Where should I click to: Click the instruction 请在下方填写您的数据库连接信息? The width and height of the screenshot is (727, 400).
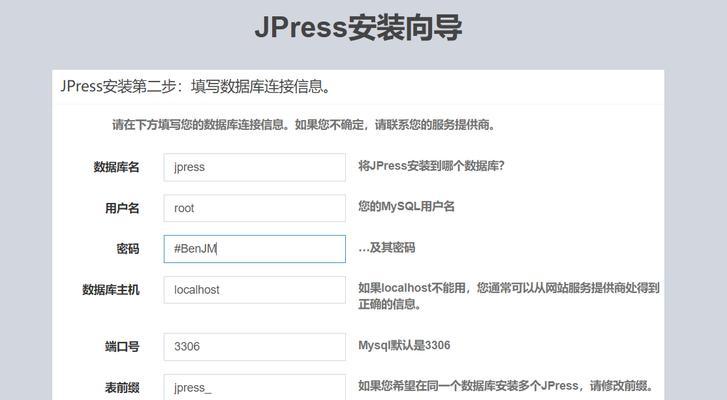click(x=304, y=125)
